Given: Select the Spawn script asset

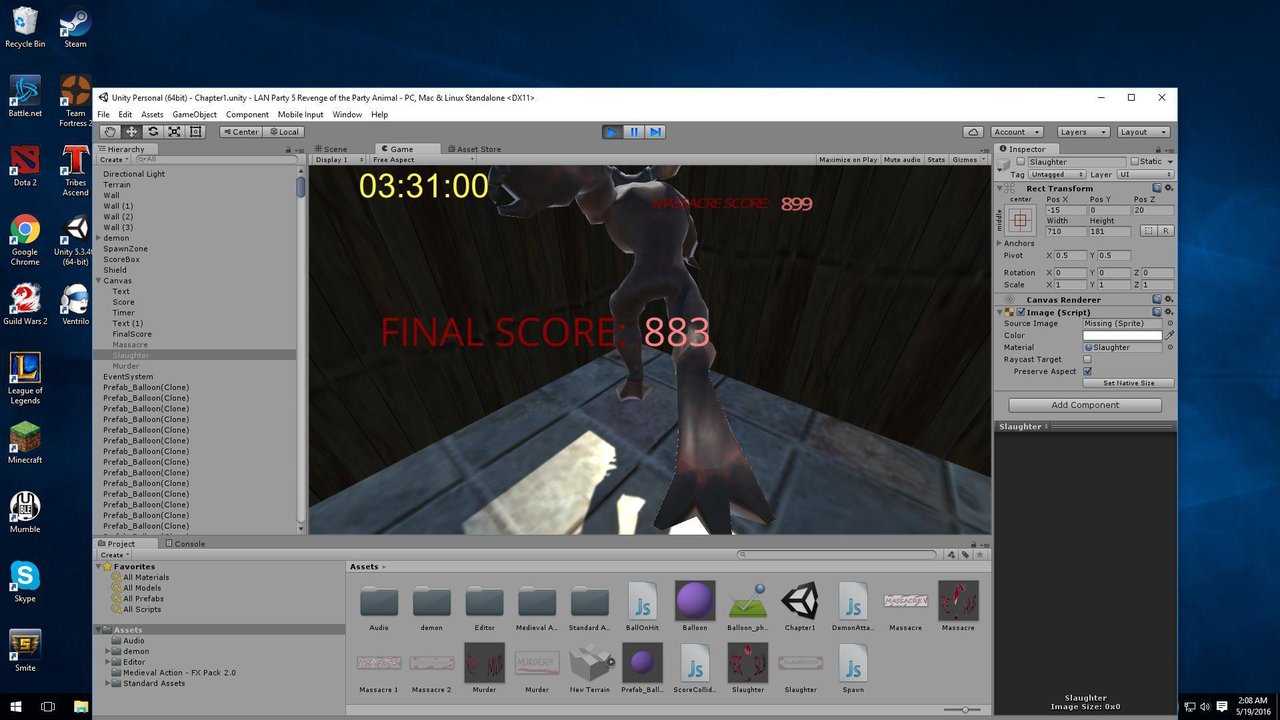Looking at the screenshot, I should [x=852, y=667].
